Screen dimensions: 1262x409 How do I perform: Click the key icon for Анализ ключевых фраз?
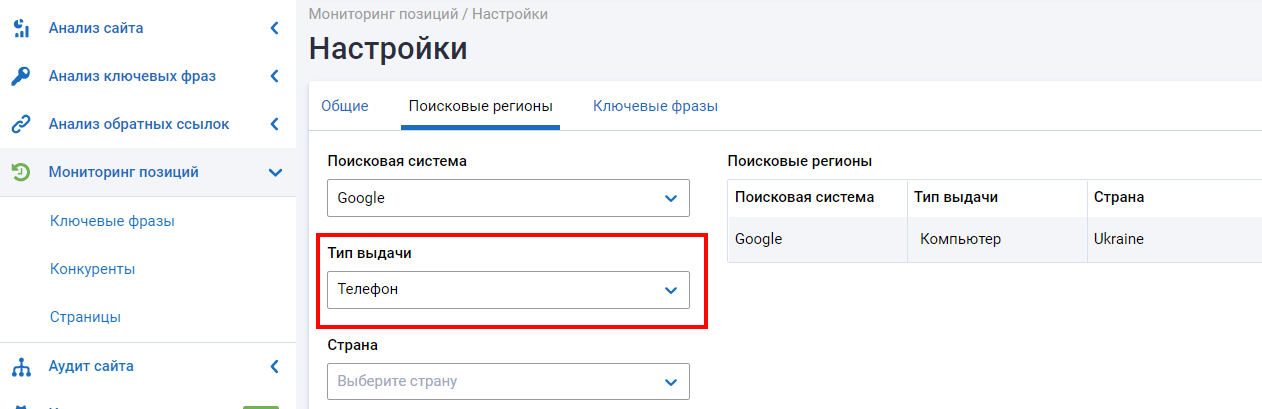click(20, 76)
